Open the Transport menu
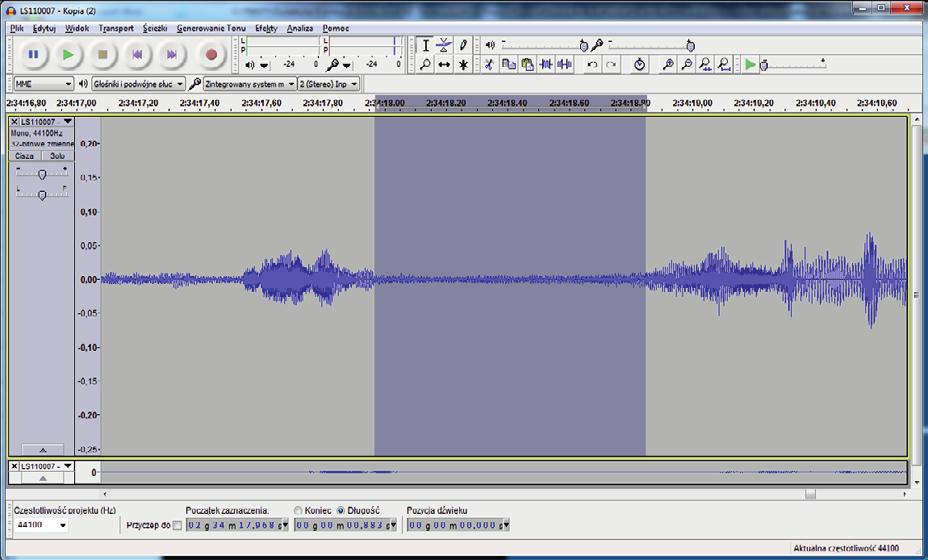928x560 pixels. [116, 28]
